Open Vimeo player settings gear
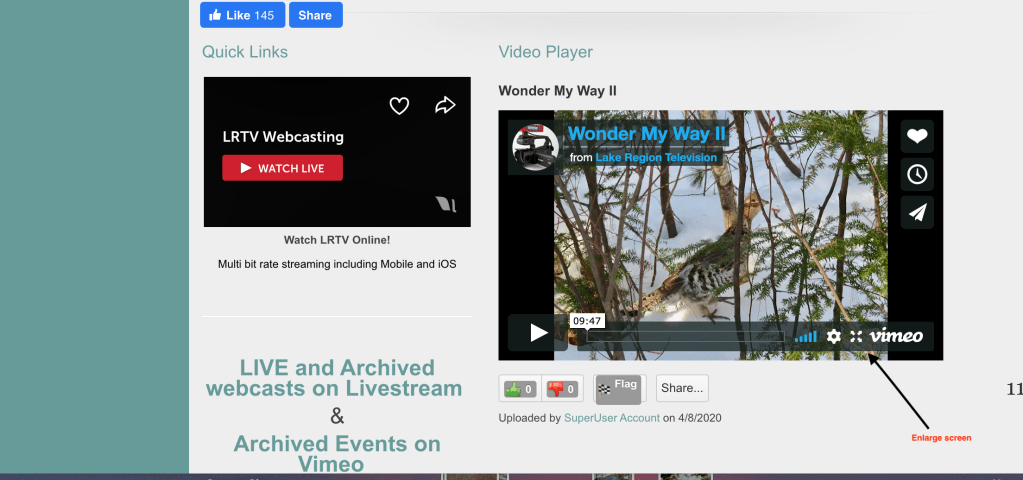The image size is (1023, 480). pos(833,336)
